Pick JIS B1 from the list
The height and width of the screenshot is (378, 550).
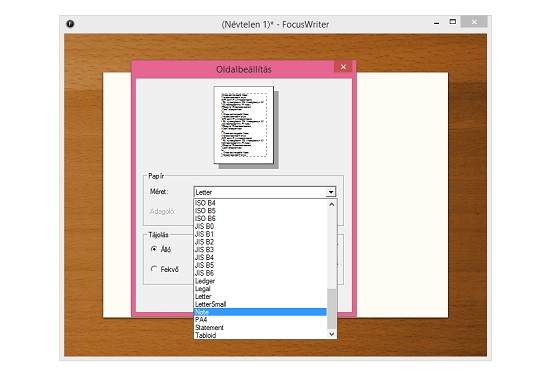(x=260, y=234)
